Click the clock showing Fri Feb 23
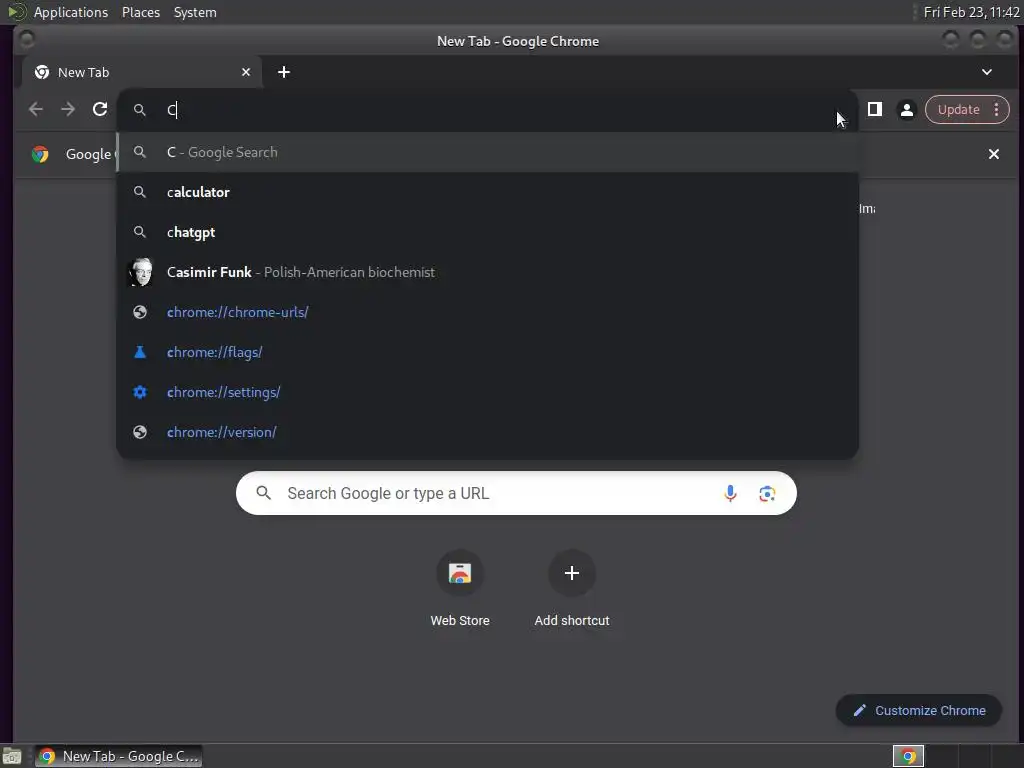1024x768 pixels. click(x=971, y=12)
